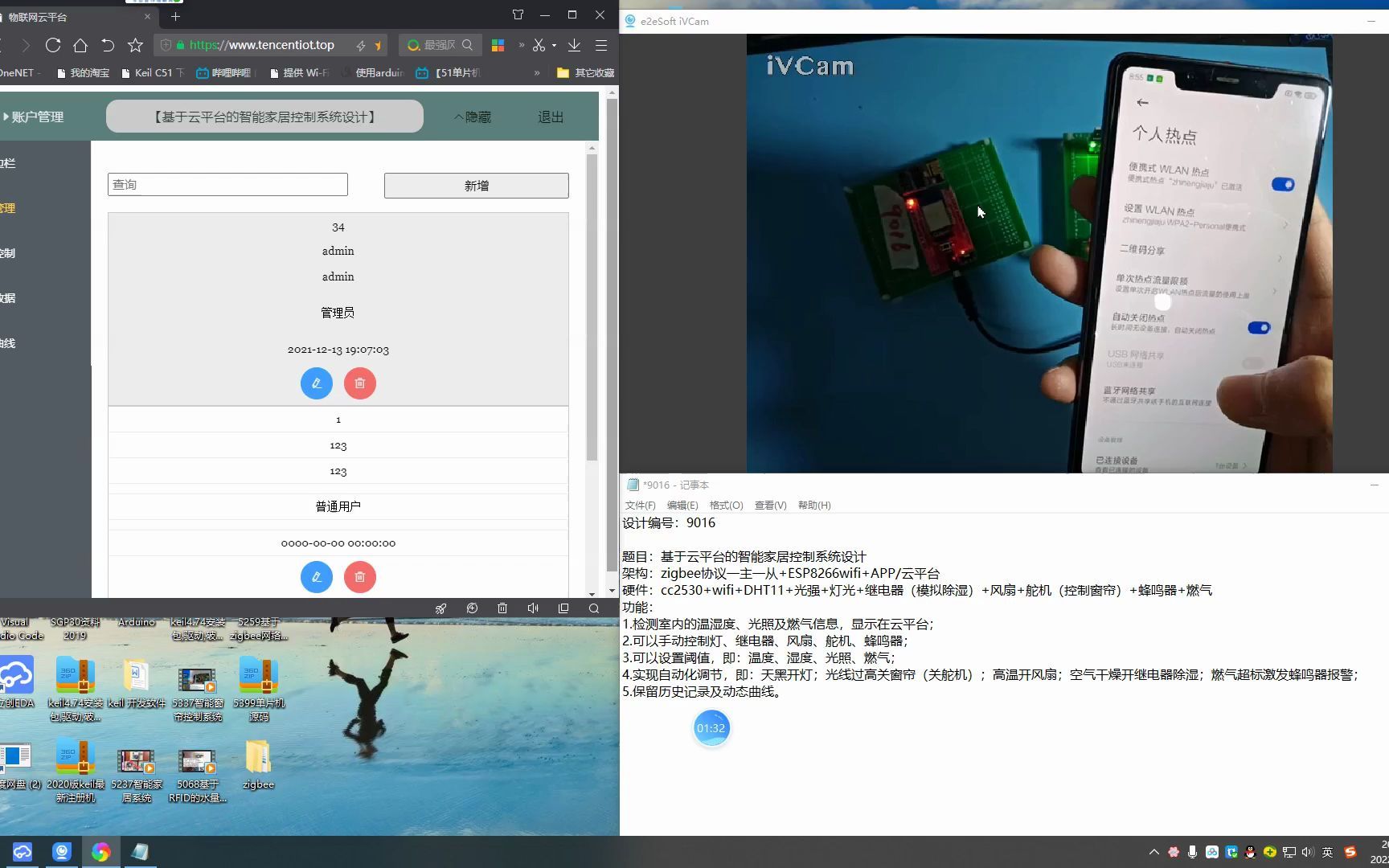The width and height of the screenshot is (1389, 868).
Task: Click the 英 language indicator in tray
Action: (x=1328, y=852)
